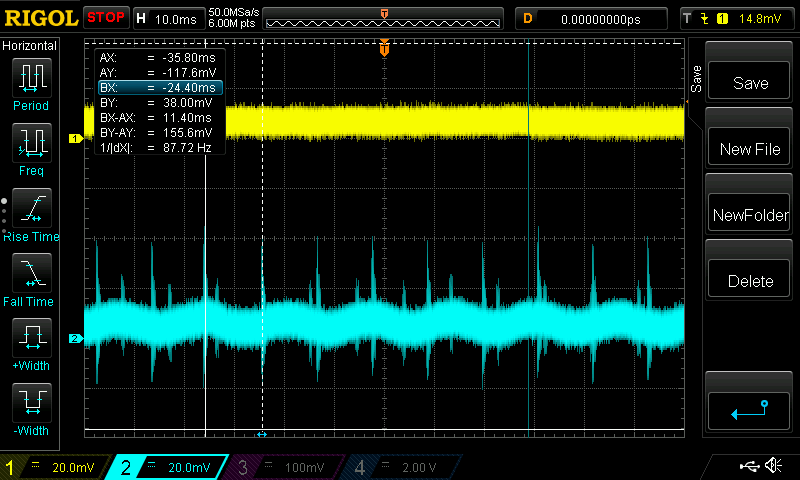Select the +Width measurement icon
The image size is (800, 480).
[x=32, y=338]
